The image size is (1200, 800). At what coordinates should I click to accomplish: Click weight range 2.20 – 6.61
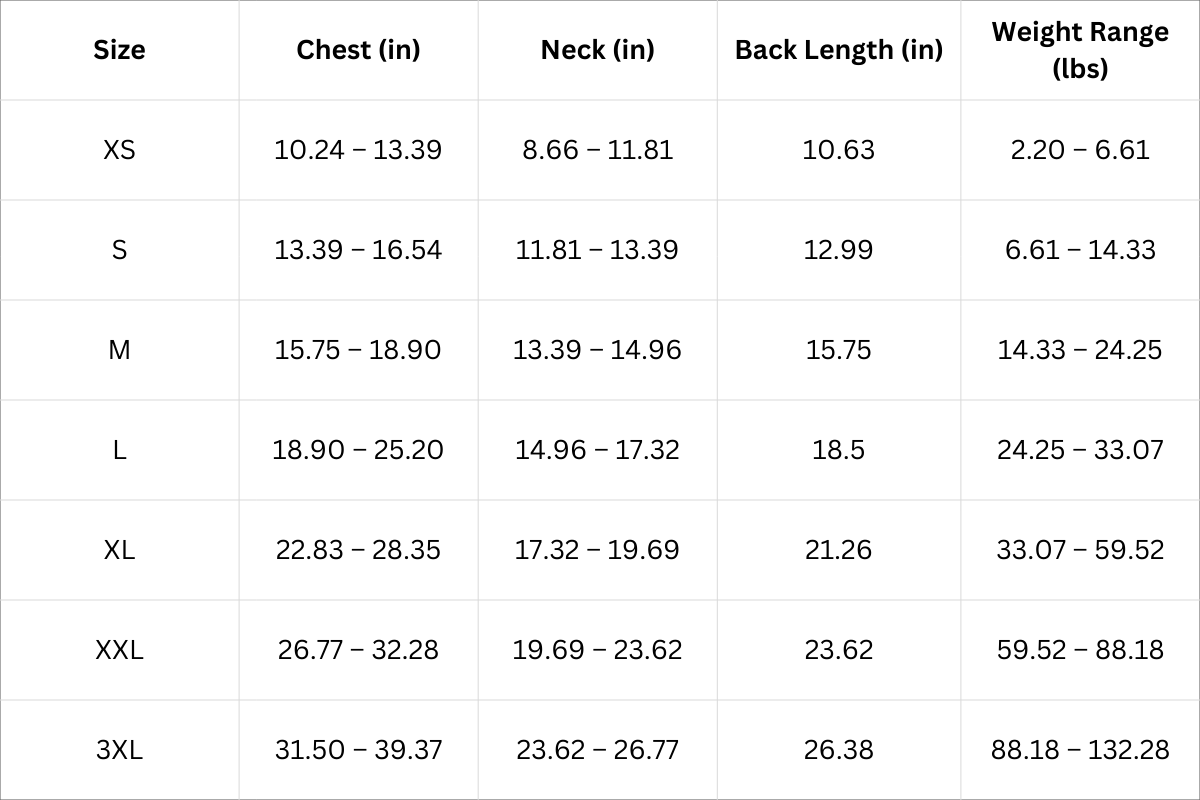click(x=1080, y=150)
